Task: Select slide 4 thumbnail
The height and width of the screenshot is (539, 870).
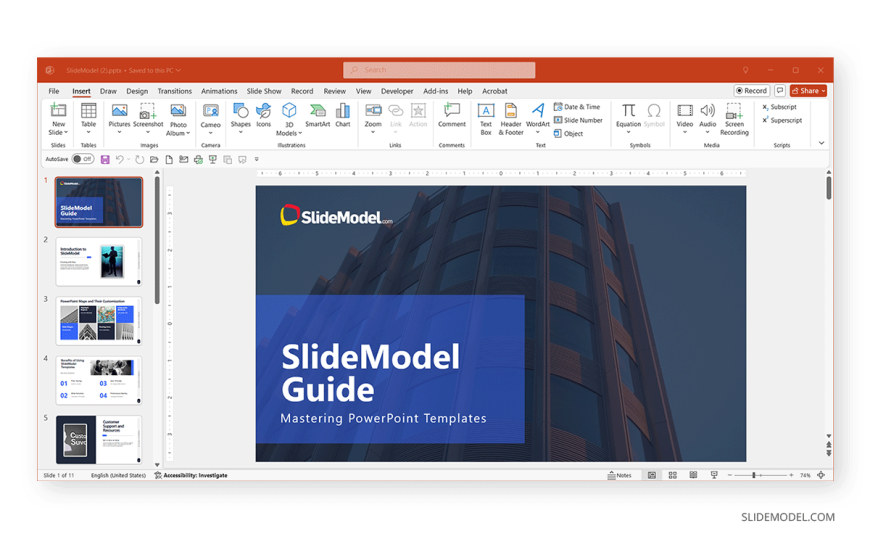Action: [98, 380]
